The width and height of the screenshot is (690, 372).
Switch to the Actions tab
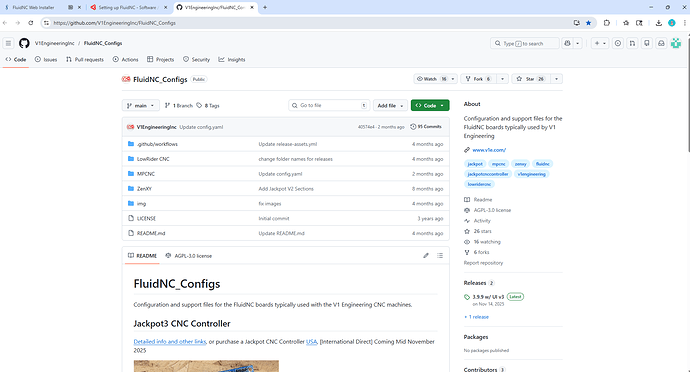(125, 59)
